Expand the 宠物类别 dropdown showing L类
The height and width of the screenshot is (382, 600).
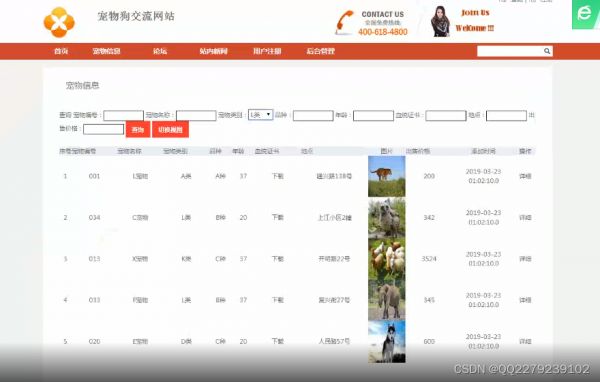(x=260, y=114)
